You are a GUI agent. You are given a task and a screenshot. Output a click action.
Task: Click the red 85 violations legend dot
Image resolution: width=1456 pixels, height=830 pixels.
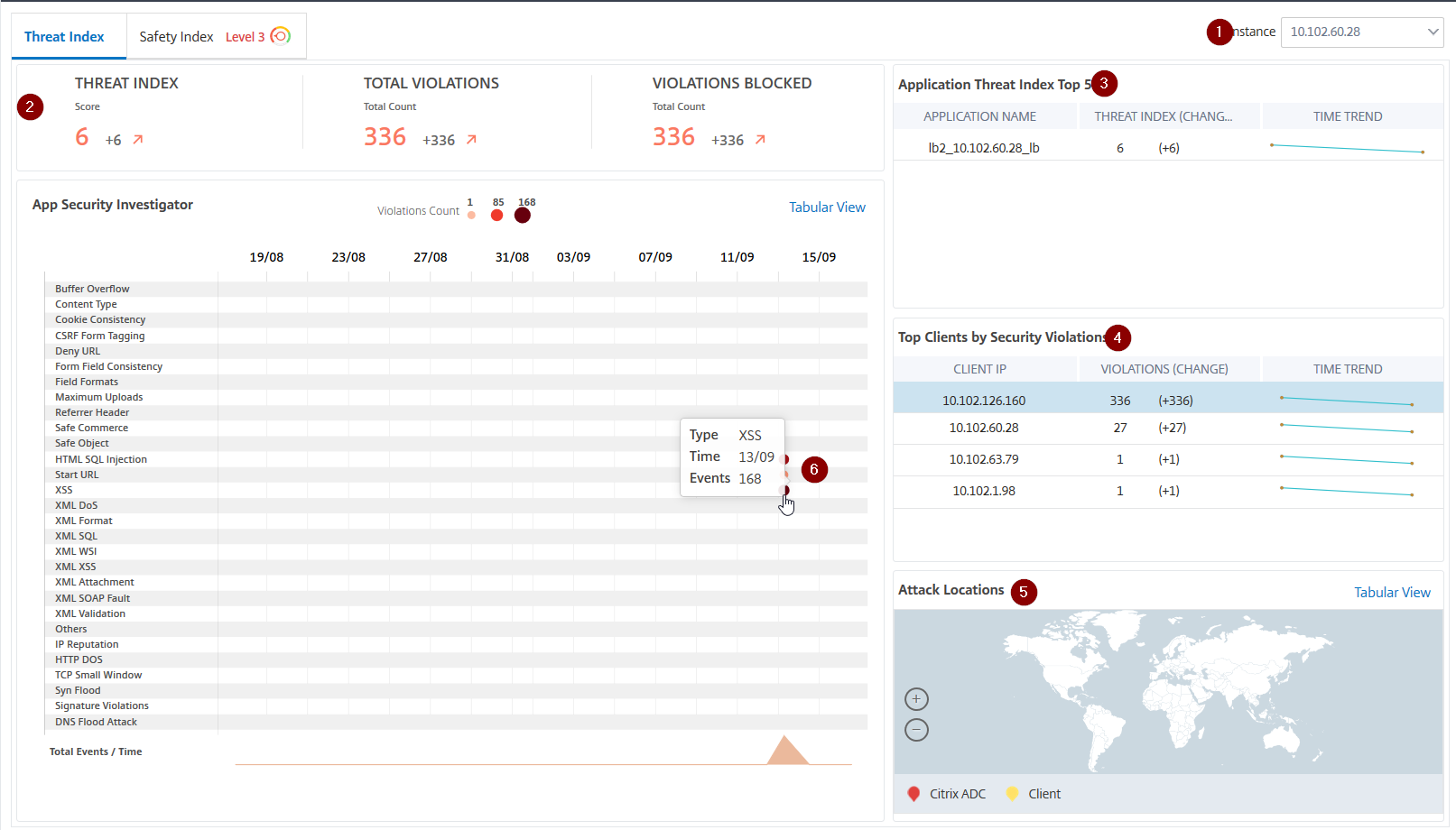pos(496,215)
